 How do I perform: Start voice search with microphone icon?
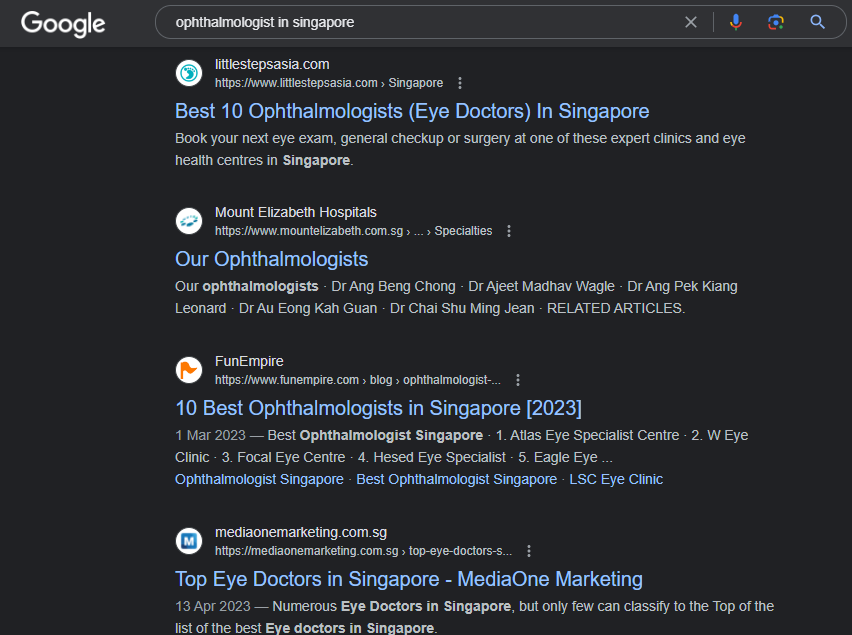pos(736,22)
